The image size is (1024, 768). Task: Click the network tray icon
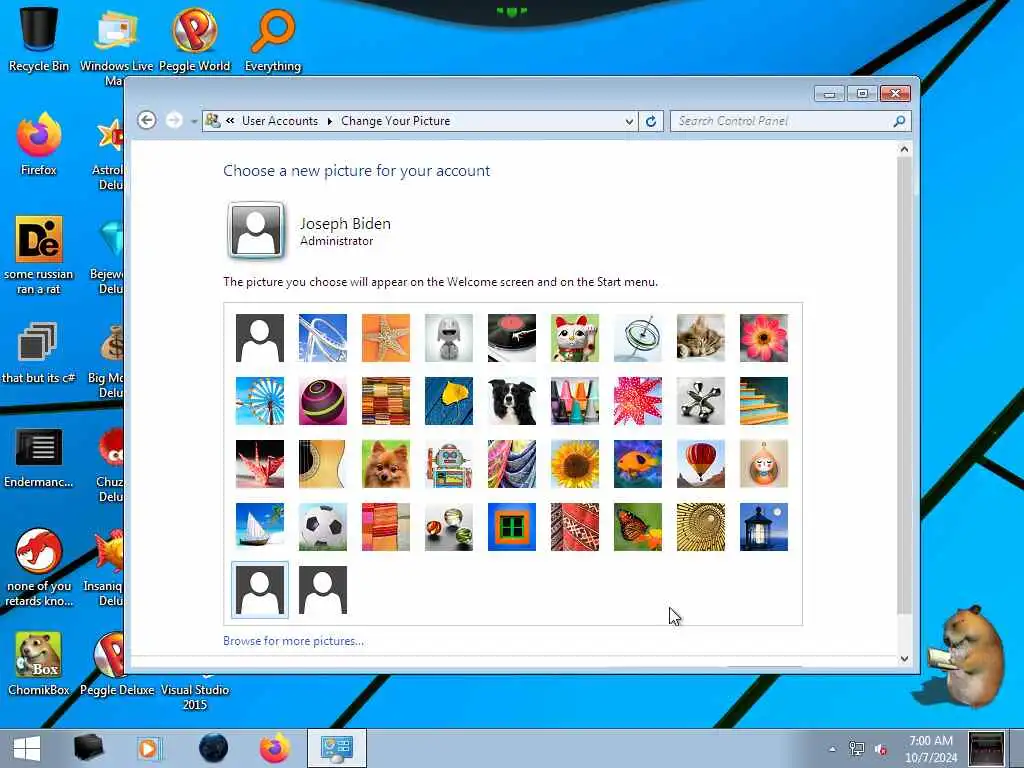pos(856,749)
